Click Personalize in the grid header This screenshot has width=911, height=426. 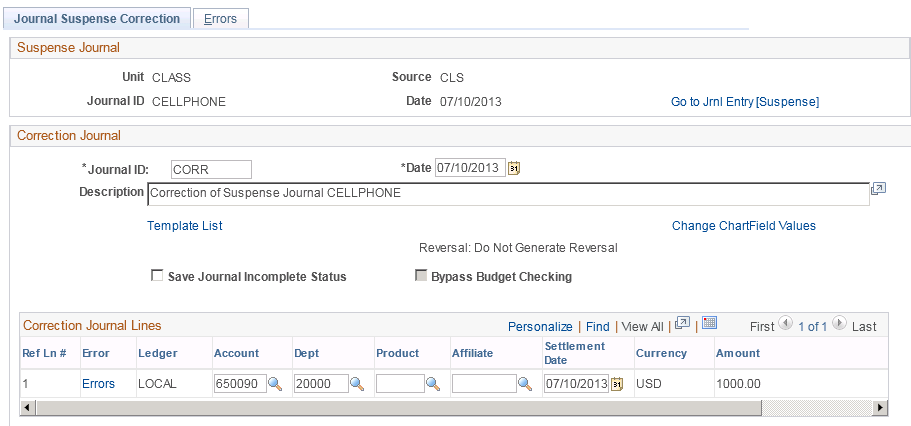point(540,327)
